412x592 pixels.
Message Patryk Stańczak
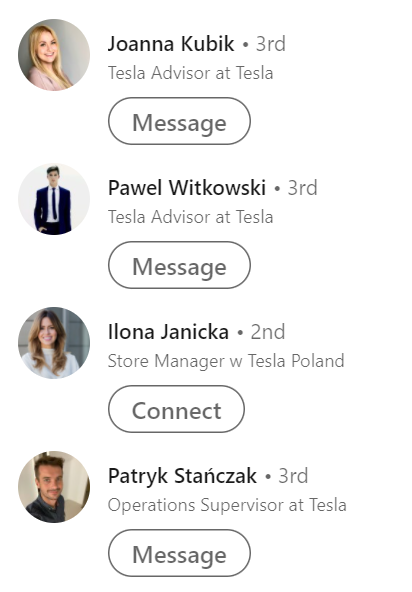(x=179, y=553)
